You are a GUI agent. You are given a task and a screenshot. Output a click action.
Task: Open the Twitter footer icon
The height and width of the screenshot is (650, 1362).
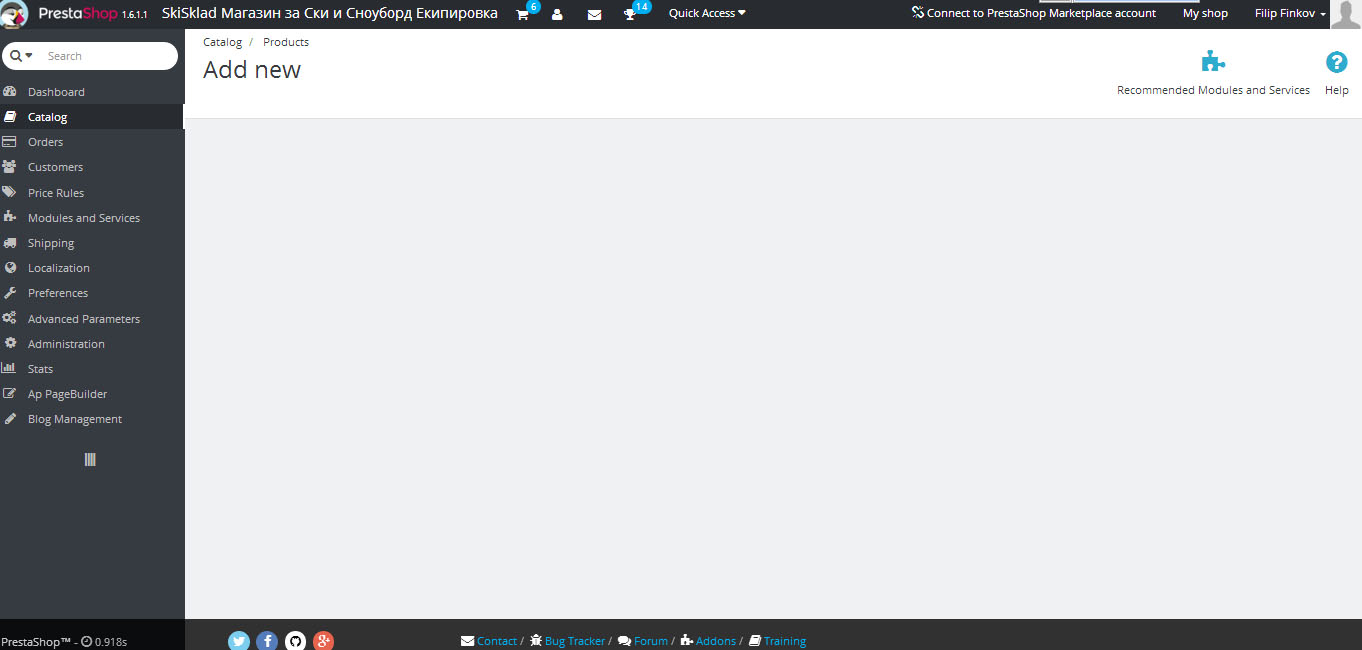point(239,641)
